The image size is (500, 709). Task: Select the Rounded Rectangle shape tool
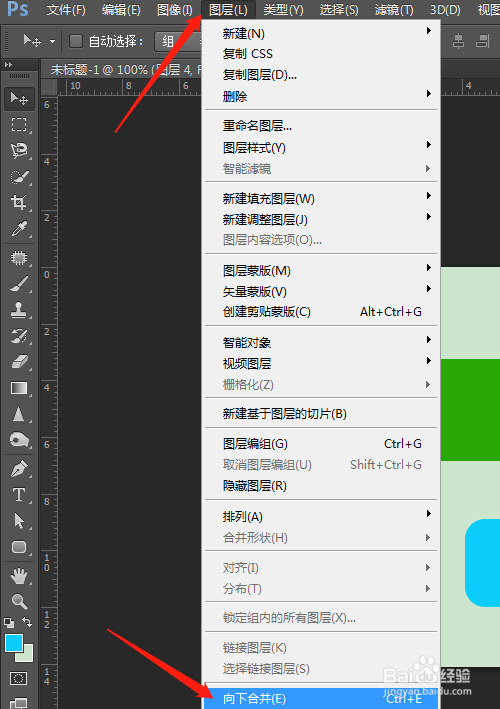pos(19,547)
